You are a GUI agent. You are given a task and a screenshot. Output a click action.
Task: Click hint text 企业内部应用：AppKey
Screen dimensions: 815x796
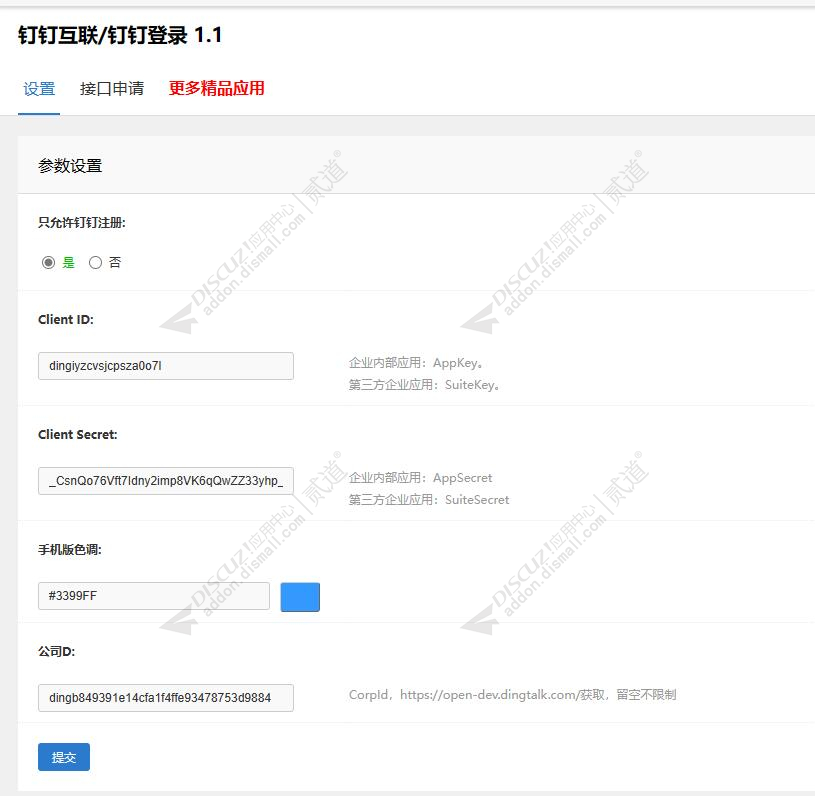click(416, 363)
